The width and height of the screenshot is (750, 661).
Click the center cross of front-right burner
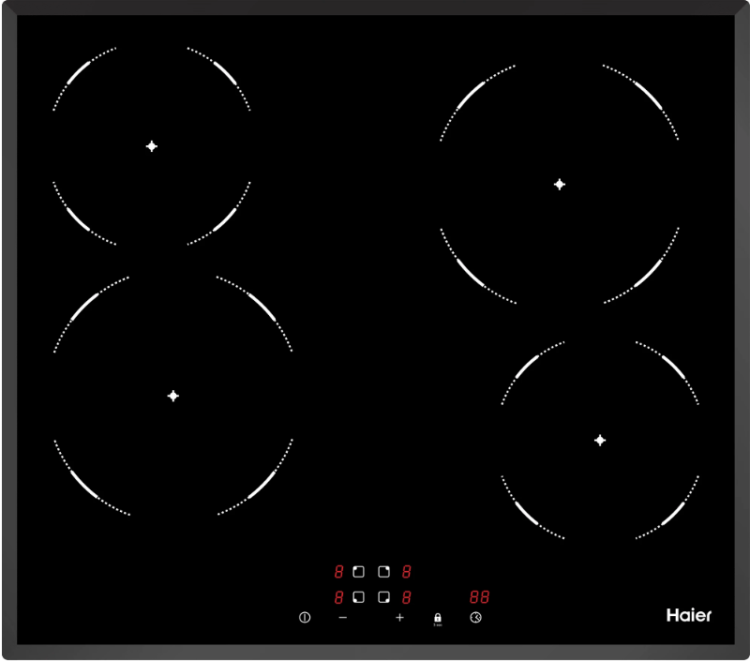click(x=600, y=440)
